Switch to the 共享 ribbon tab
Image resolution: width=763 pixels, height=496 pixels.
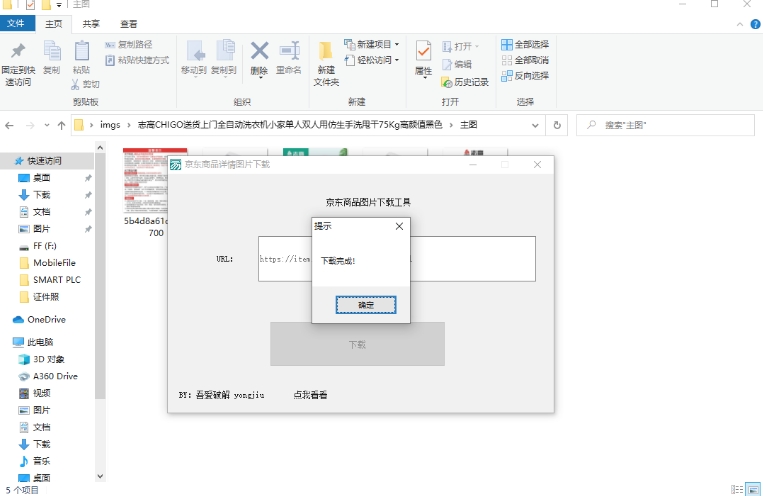point(91,23)
